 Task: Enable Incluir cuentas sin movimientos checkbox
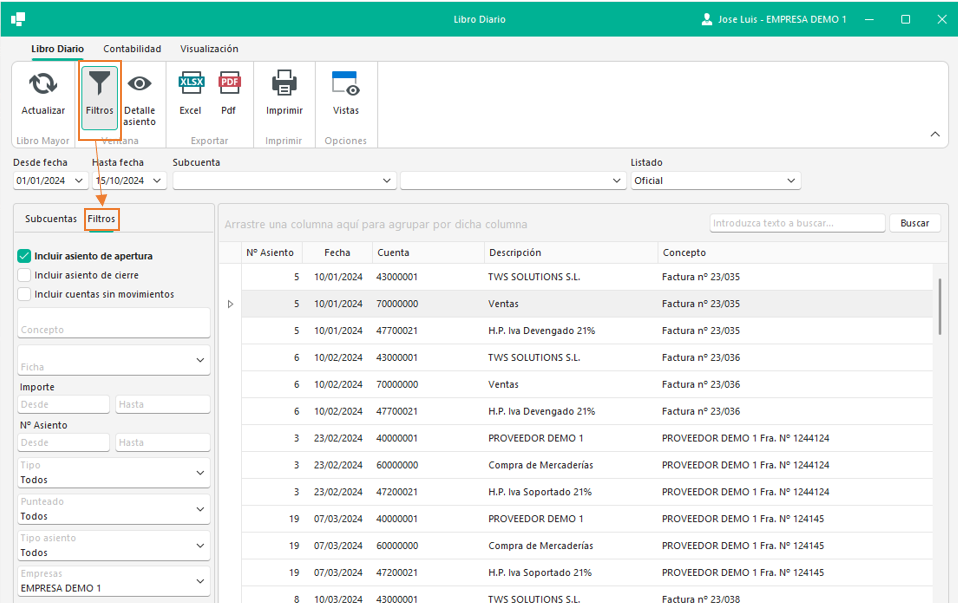pos(24,294)
